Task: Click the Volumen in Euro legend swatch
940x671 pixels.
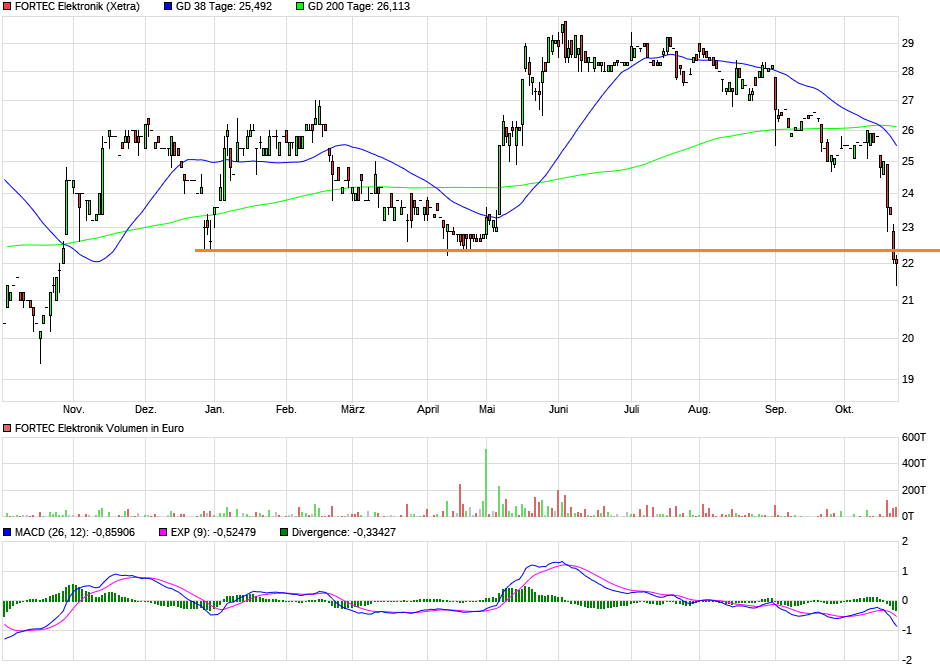Action: (x=8, y=428)
